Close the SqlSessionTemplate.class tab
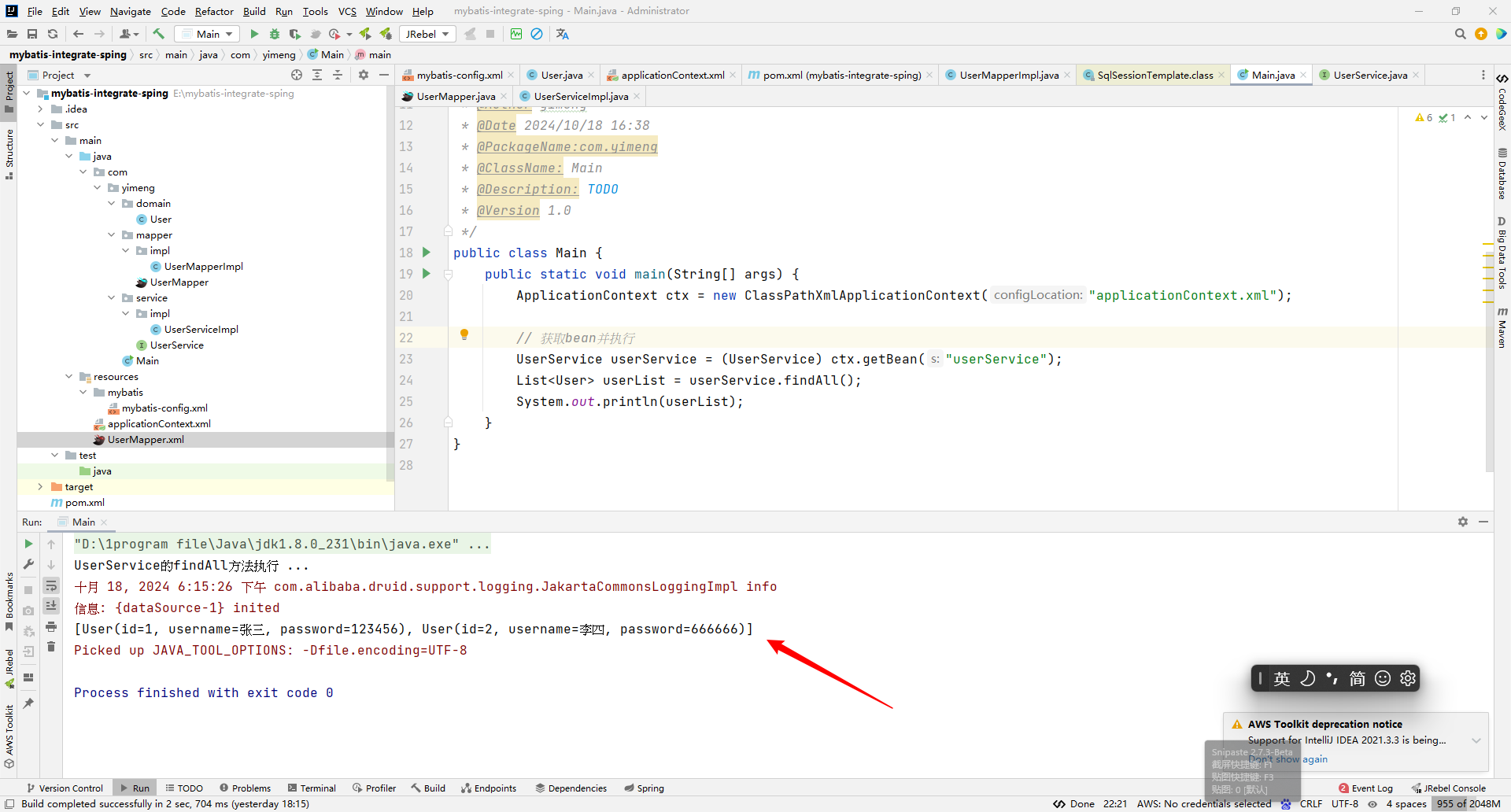The height and width of the screenshot is (812, 1511). pos(1221,75)
